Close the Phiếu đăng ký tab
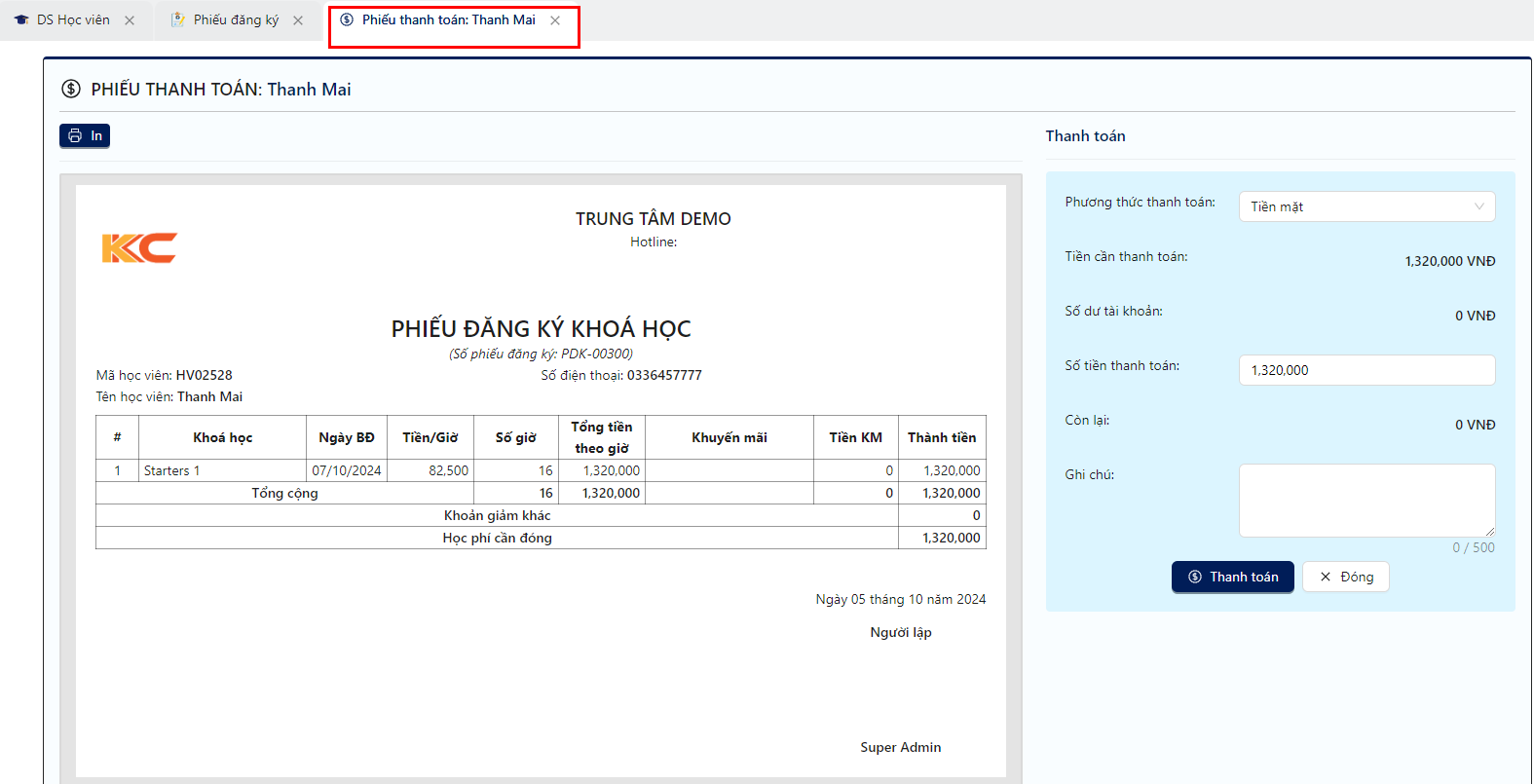The width and height of the screenshot is (1534, 784). (x=298, y=20)
